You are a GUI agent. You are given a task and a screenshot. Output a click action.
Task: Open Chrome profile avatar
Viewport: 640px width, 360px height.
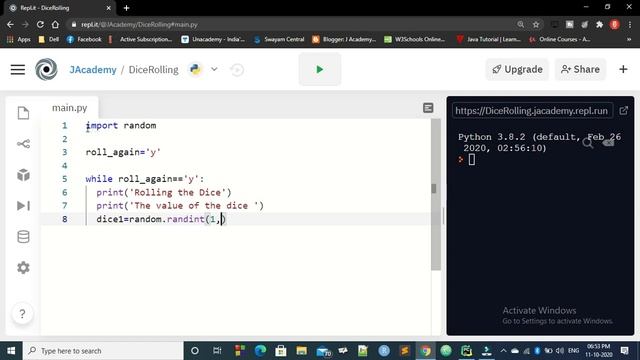pos(614,24)
